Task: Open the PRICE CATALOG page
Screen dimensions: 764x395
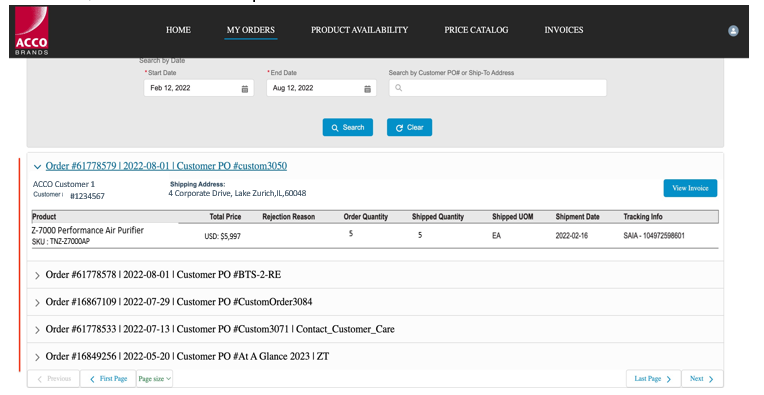Action: point(476,30)
